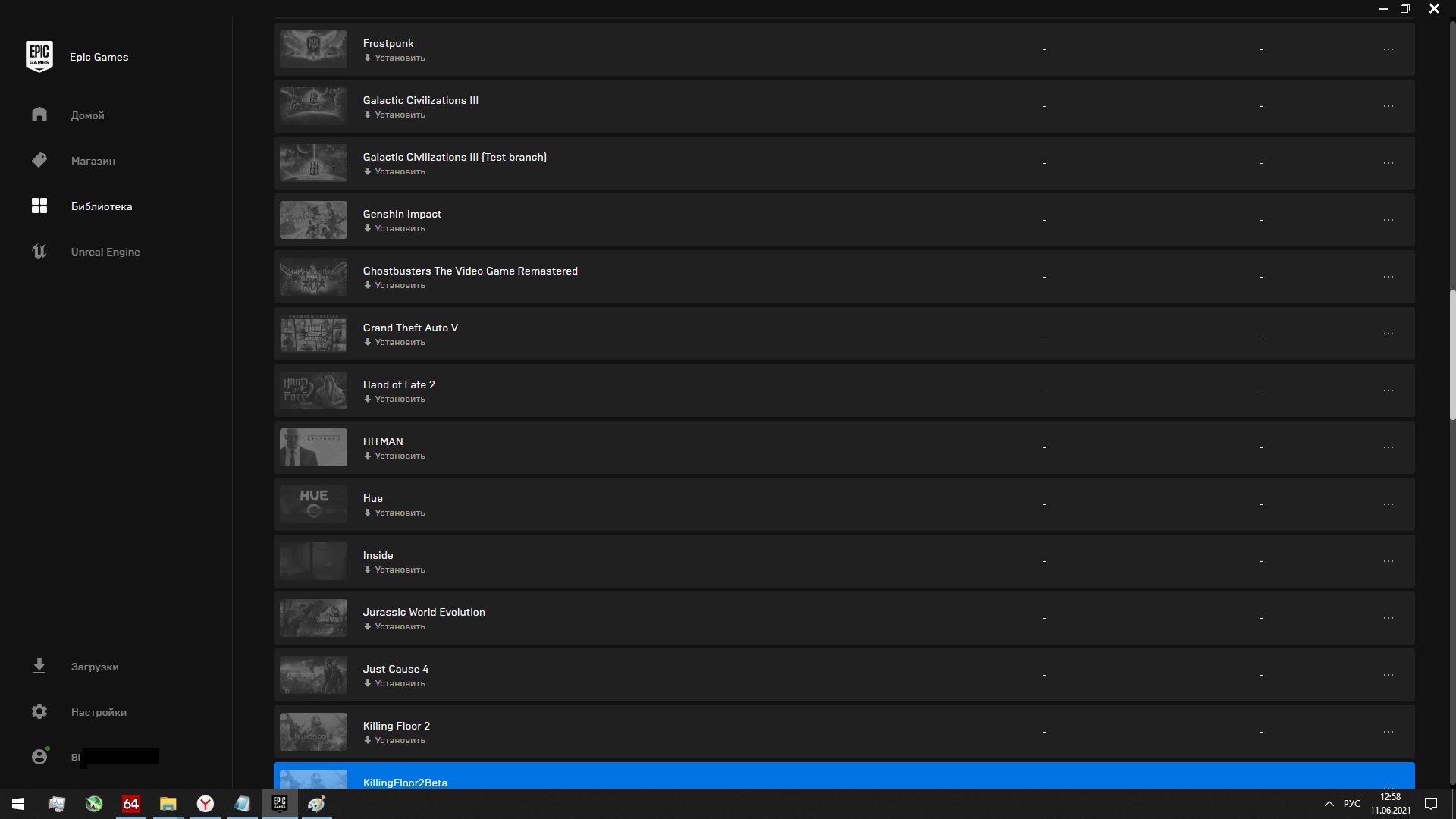Go to the Магазин store section
This screenshot has width=1456, height=819.
coord(93,161)
